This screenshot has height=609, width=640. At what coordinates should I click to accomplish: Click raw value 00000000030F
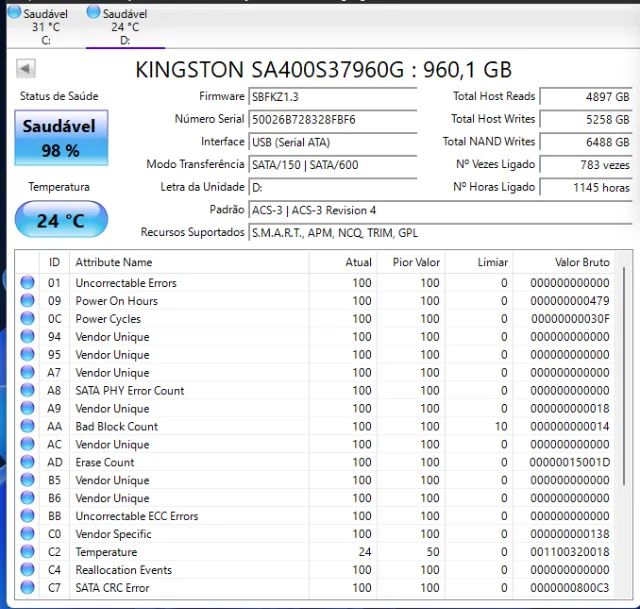570,319
